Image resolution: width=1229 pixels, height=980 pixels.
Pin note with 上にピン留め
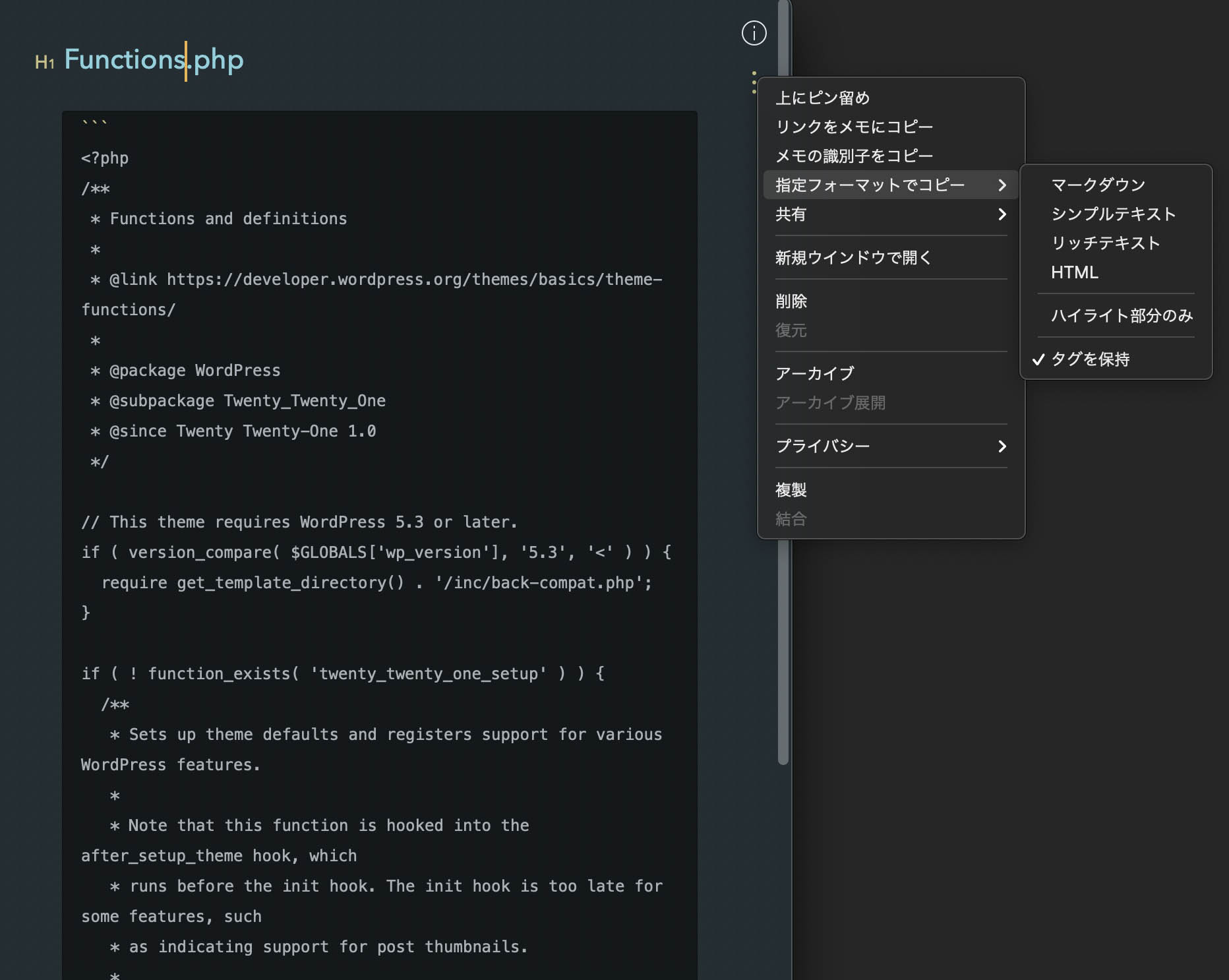coord(822,98)
